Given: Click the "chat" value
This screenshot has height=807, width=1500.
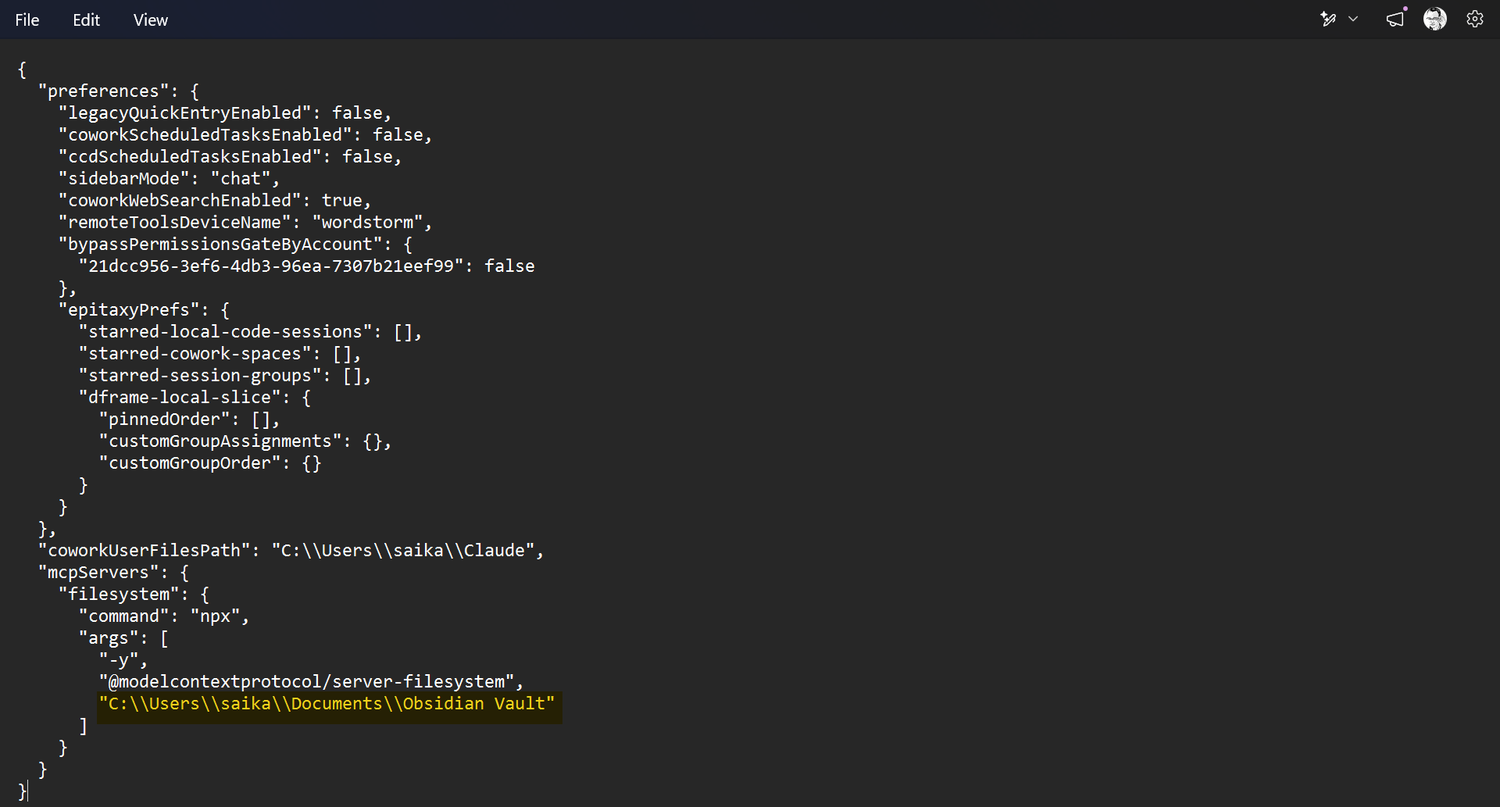Looking at the screenshot, I should pos(240,179).
